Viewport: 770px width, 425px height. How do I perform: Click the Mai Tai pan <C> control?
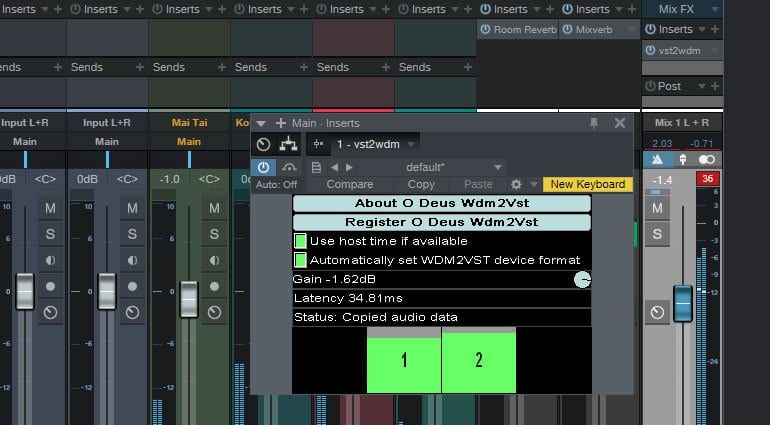(209, 179)
